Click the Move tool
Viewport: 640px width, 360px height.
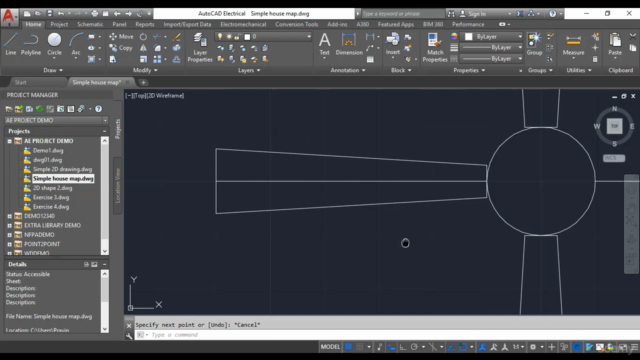pyautogui.click(x=121, y=37)
